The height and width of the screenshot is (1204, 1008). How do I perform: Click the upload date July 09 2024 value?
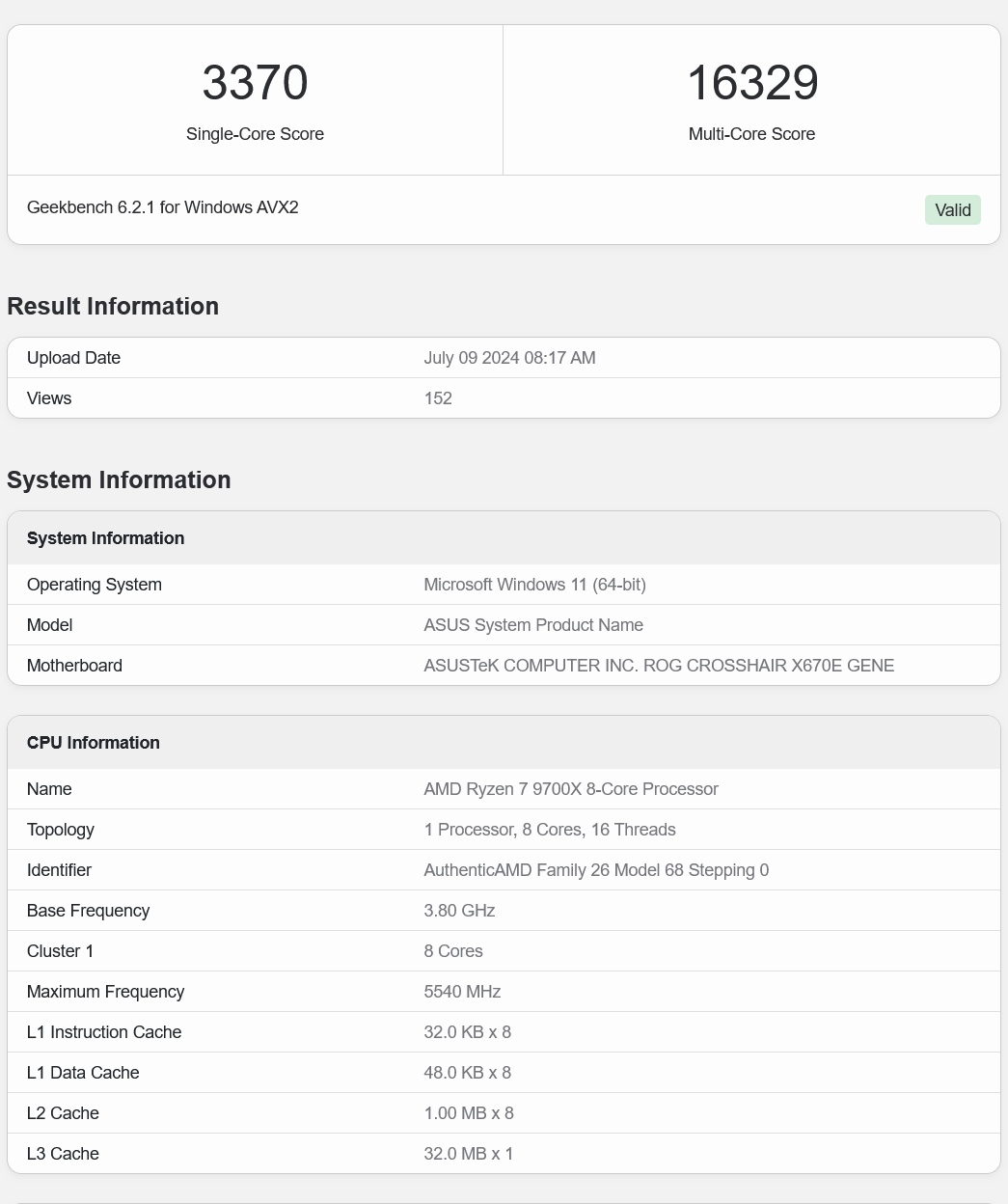[509, 358]
